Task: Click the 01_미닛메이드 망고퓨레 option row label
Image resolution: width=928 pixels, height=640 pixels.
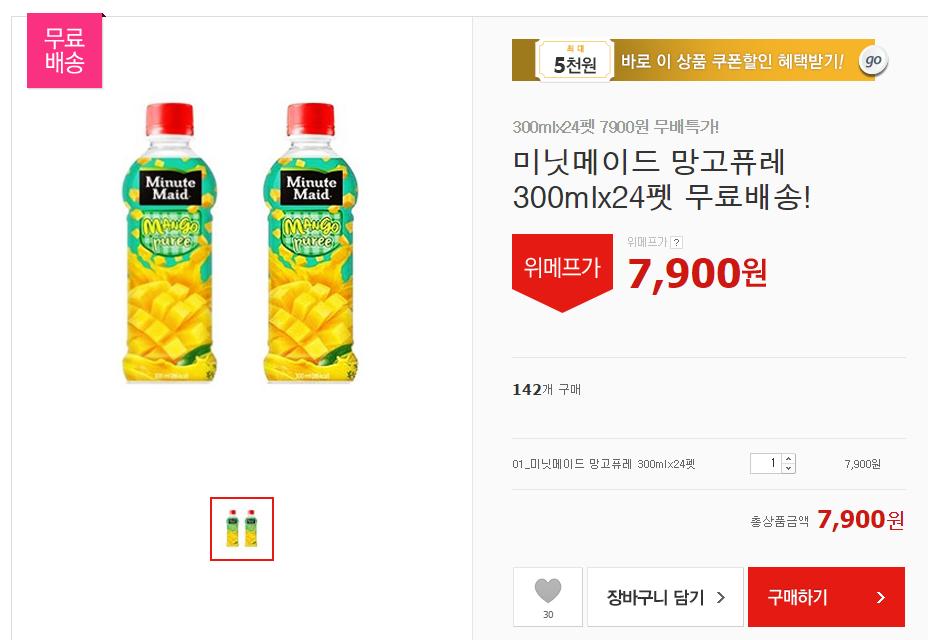Action: click(x=604, y=464)
